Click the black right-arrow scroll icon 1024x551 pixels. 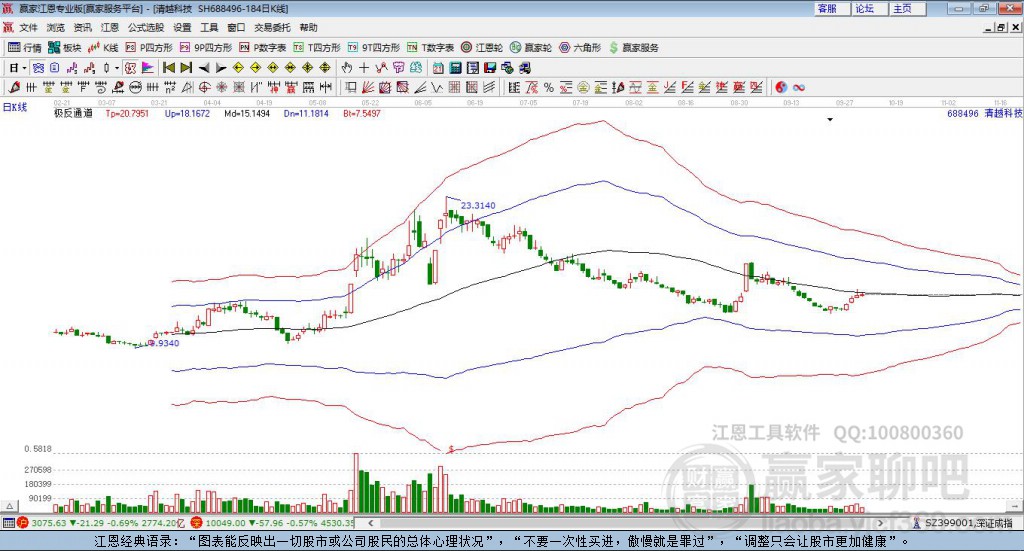(x=221, y=68)
